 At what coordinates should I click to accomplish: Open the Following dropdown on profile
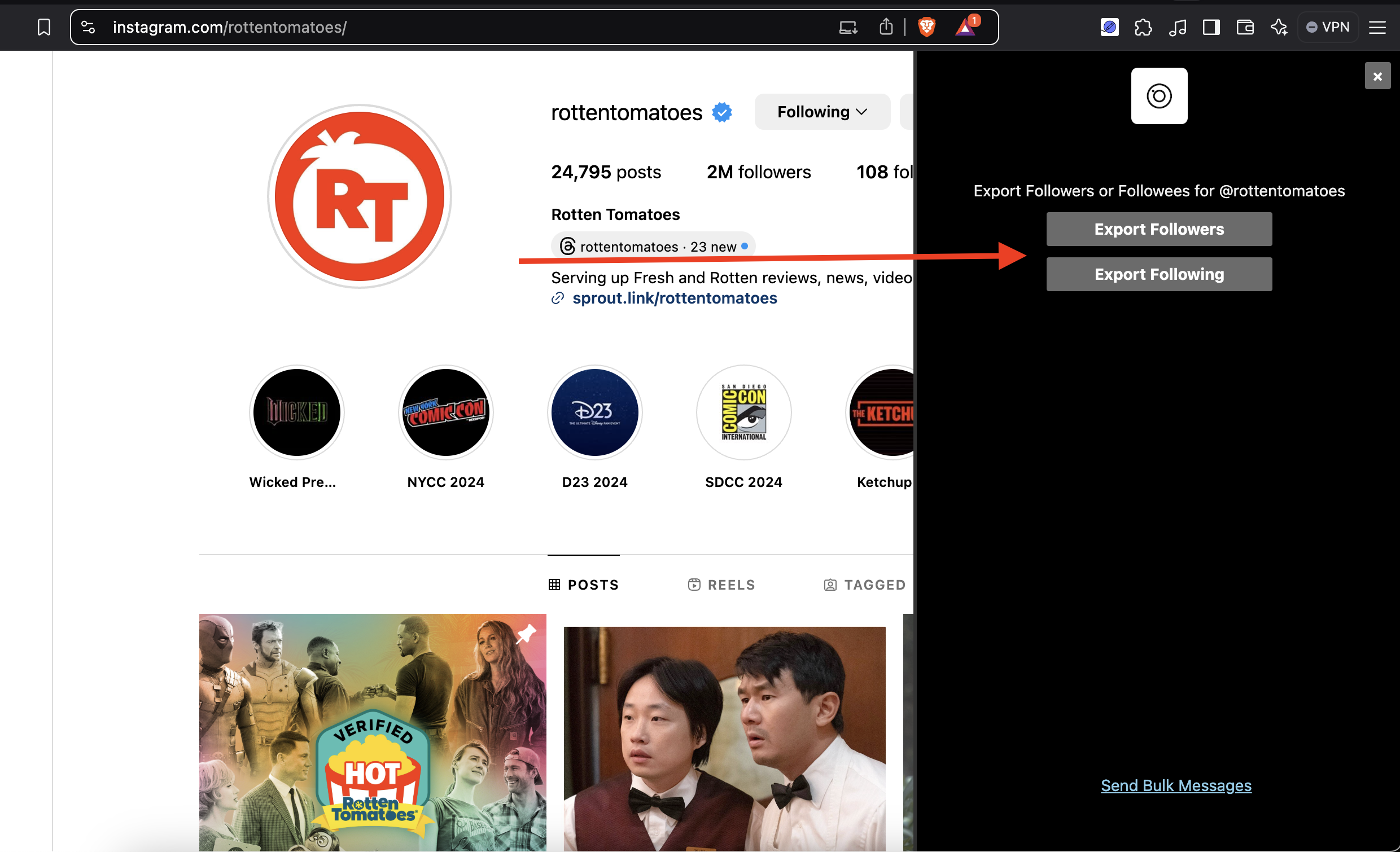click(822, 112)
